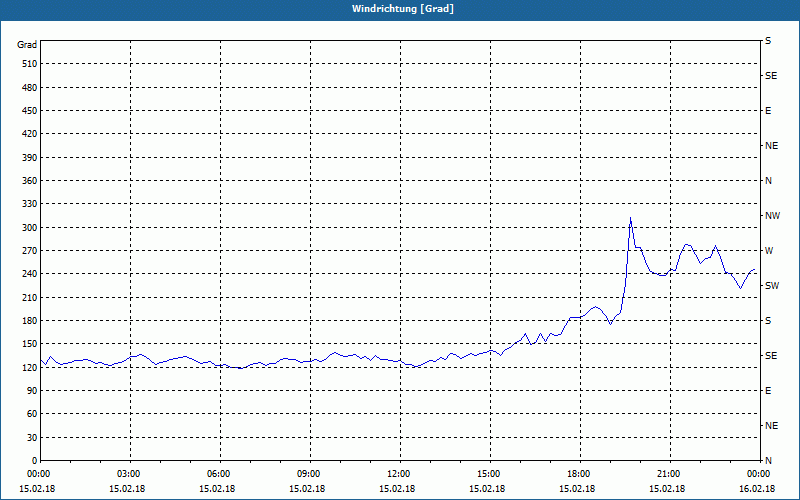Click the 450 y-axis value

pos(30,111)
